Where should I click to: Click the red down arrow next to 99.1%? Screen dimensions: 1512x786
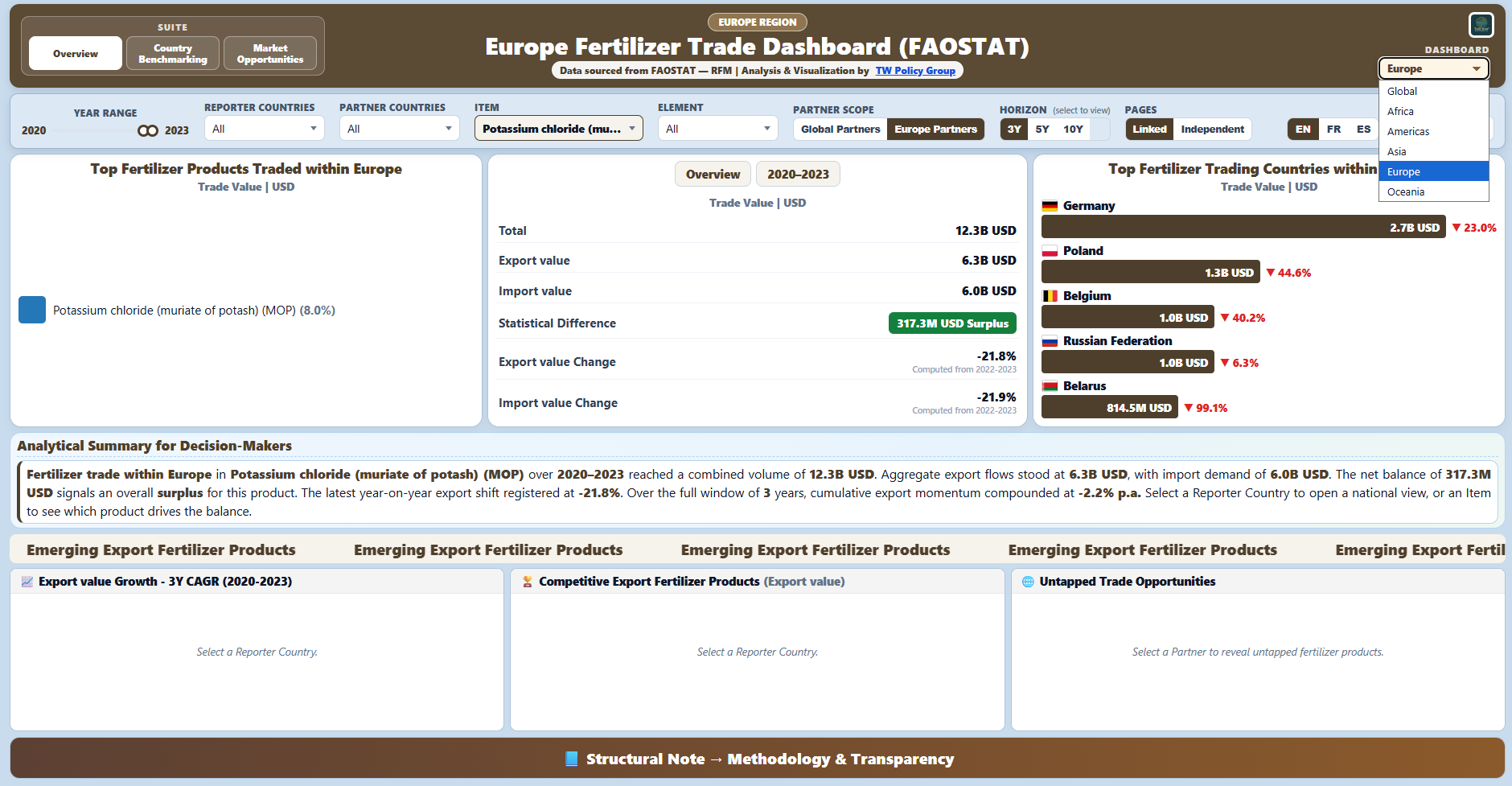tap(1188, 408)
